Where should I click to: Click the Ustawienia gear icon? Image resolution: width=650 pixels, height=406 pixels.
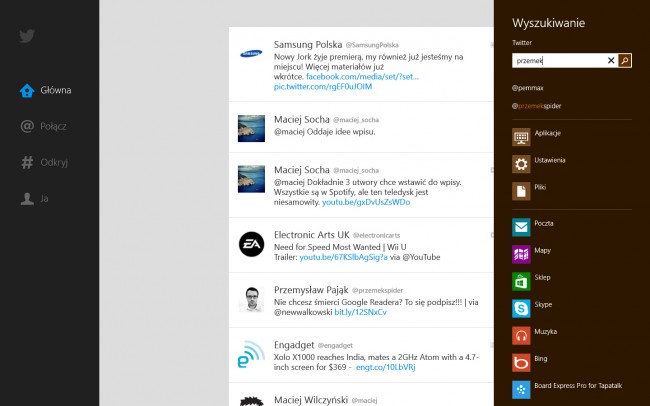(x=521, y=164)
